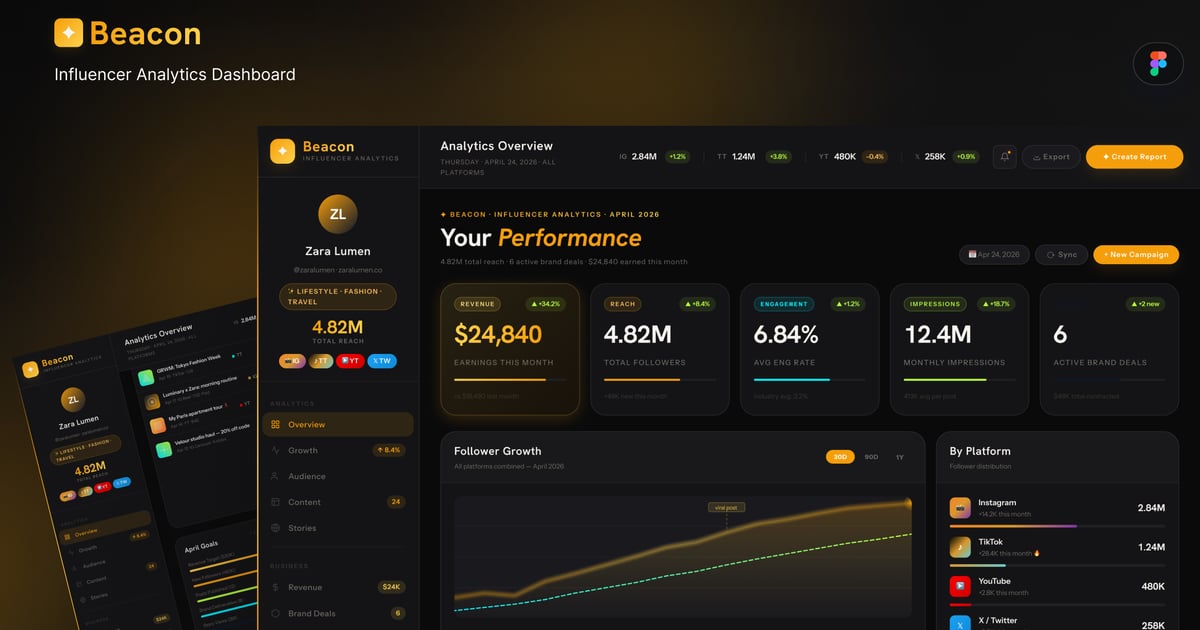Image resolution: width=1200 pixels, height=630 pixels.
Task: Click the -0.4% YouTube change badge
Action: click(x=875, y=157)
